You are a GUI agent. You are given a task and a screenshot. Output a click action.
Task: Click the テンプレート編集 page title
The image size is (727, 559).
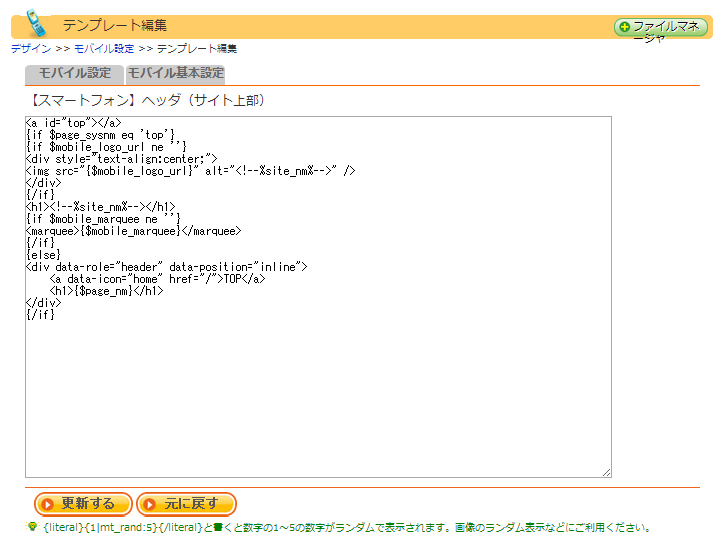click(115, 25)
